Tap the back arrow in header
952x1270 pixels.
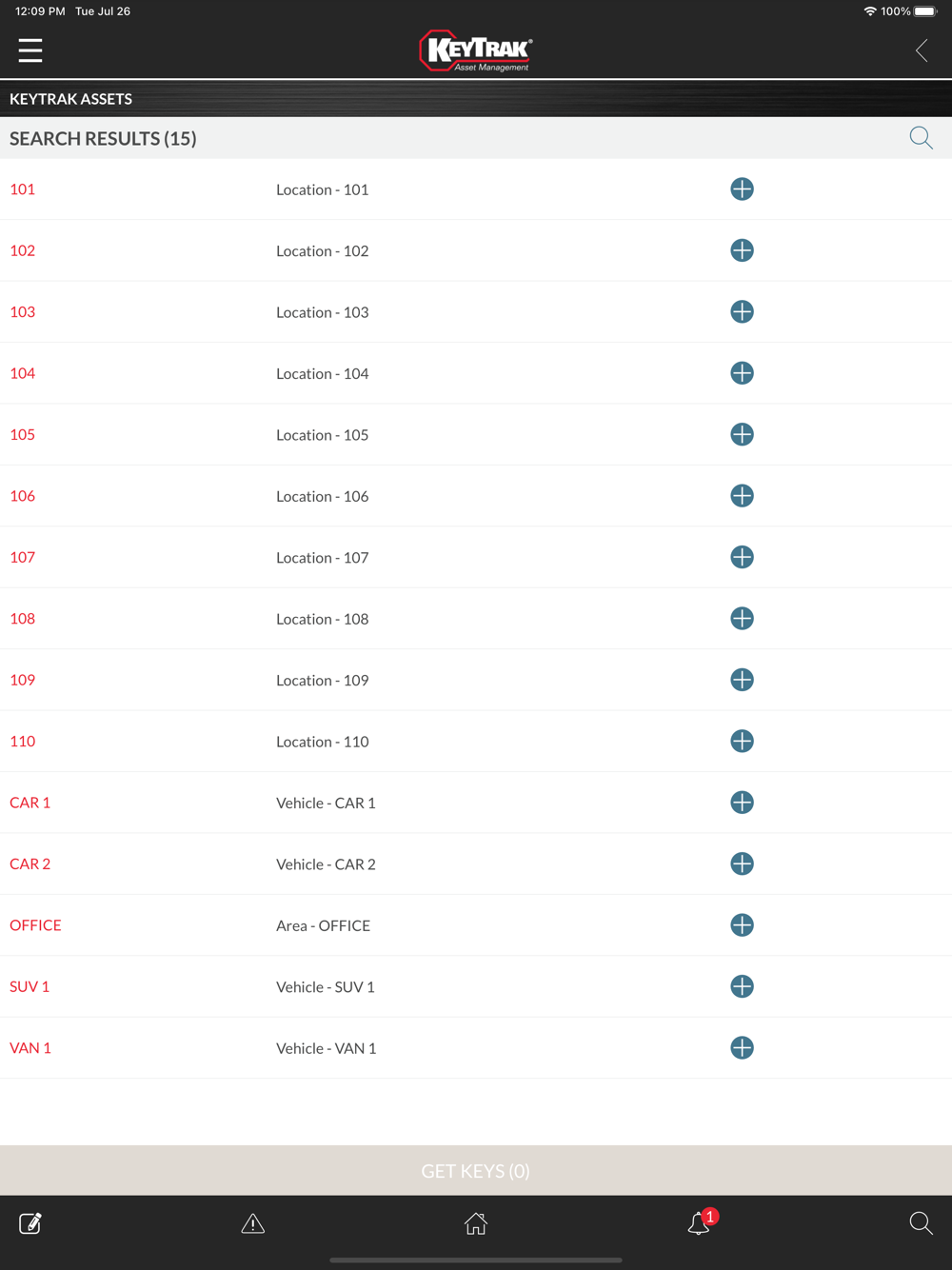921,50
